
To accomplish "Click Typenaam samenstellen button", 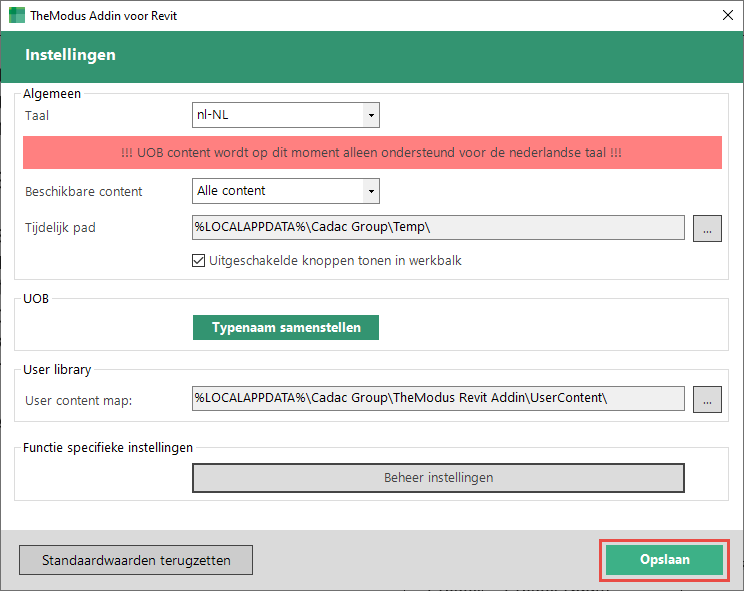I will point(286,327).
